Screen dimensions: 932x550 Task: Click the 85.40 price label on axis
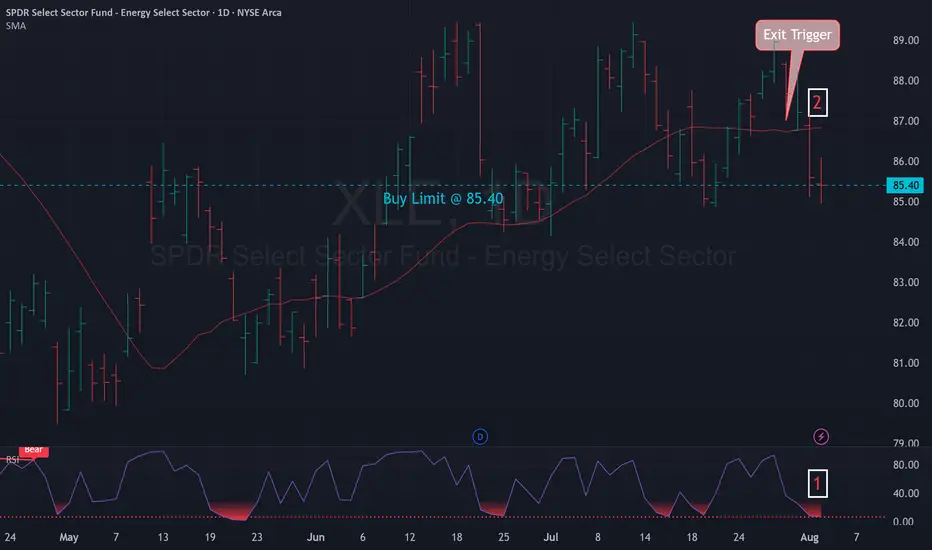905,186
